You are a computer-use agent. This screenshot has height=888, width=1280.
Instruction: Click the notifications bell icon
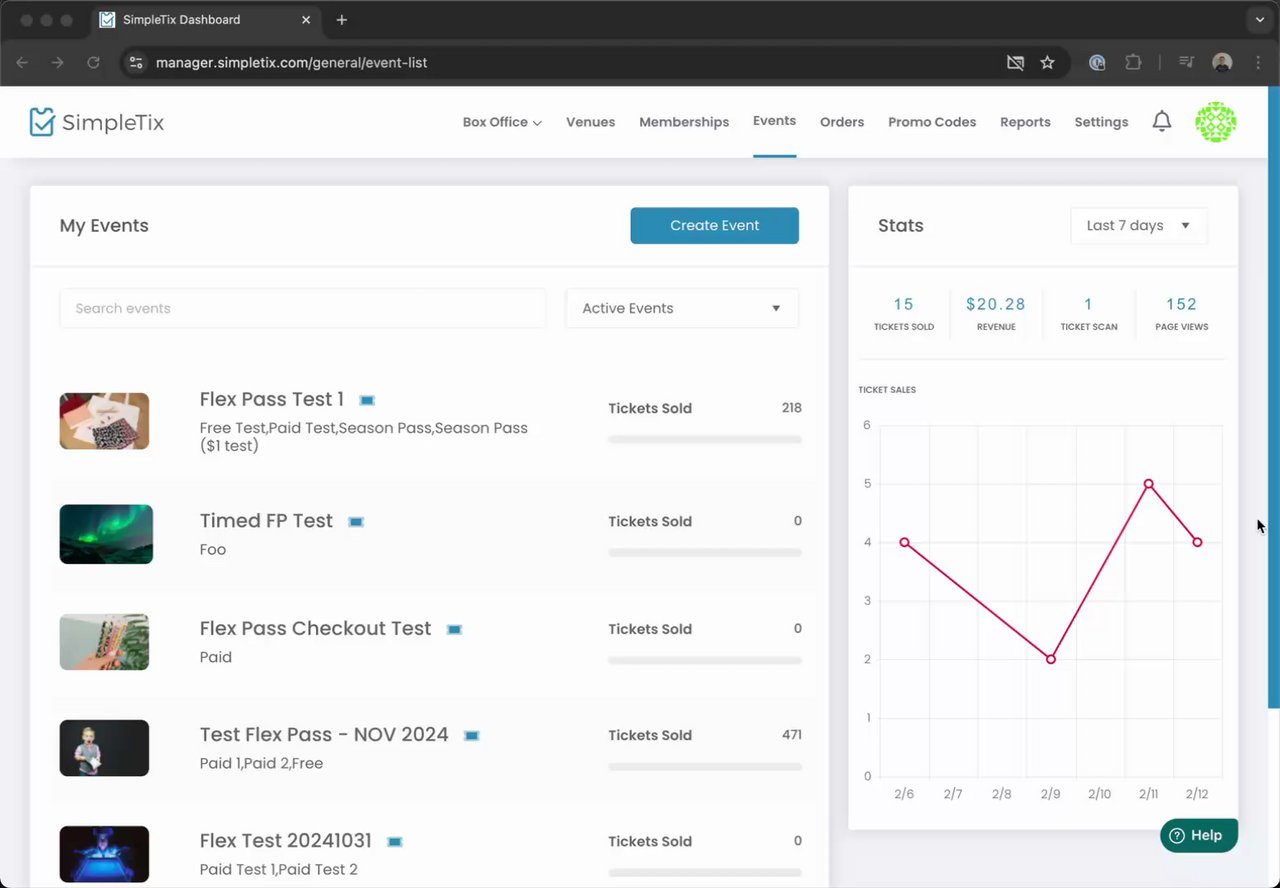click(1161, 122)
